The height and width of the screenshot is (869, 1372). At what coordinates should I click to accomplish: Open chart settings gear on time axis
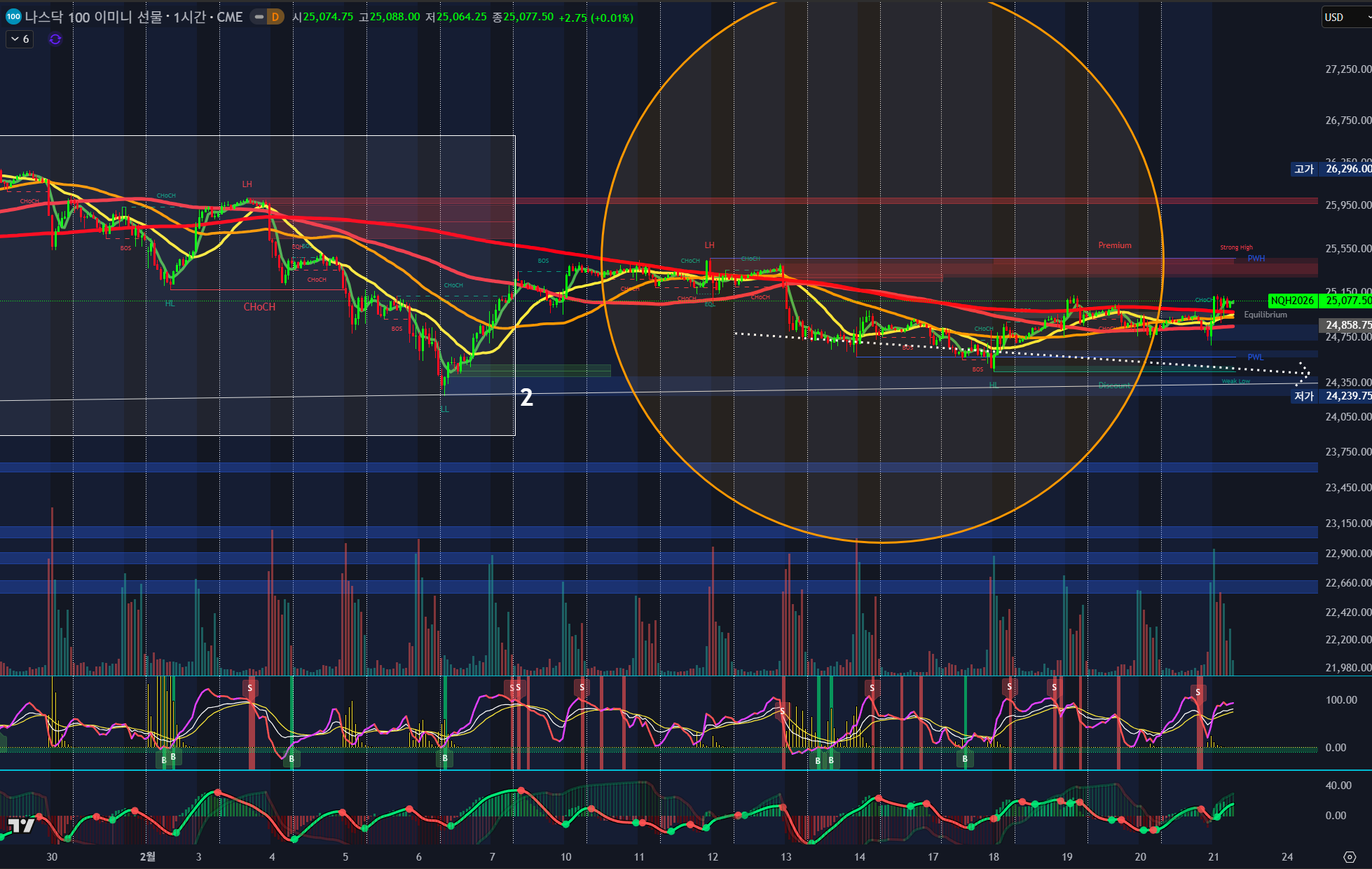pyautogui.click(x=1350, y=856)
